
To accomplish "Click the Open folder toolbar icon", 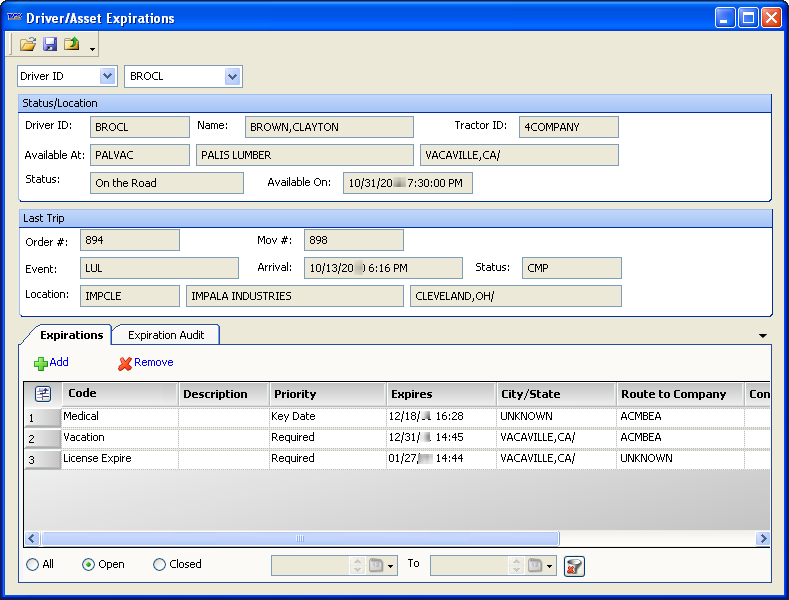I will coord(28,44).
